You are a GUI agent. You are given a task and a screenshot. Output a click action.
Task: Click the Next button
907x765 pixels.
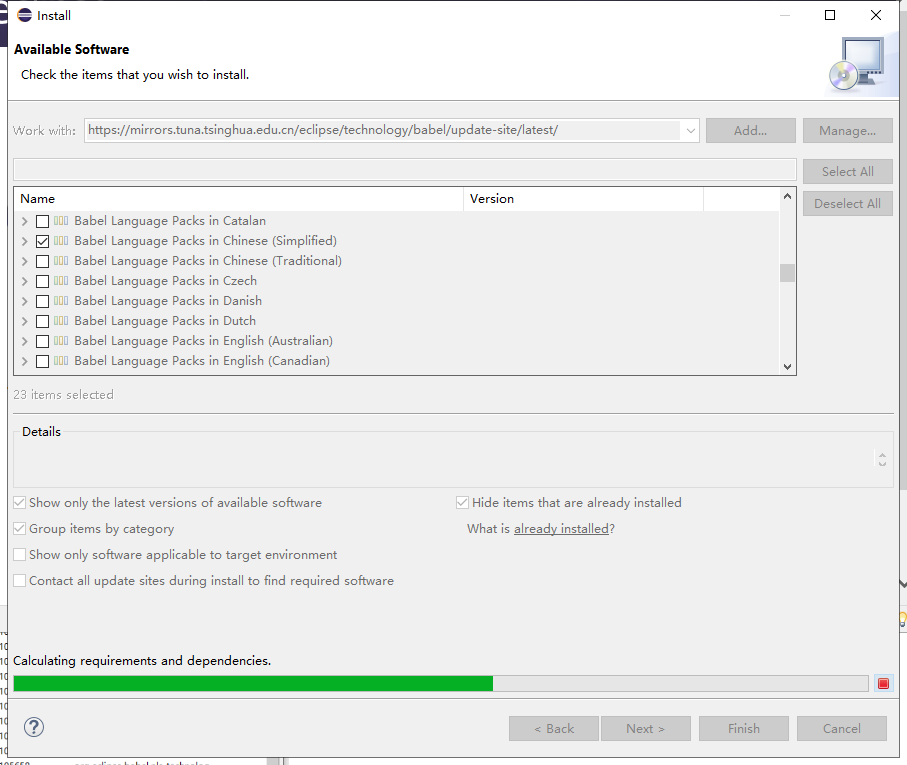coord(646,729)
